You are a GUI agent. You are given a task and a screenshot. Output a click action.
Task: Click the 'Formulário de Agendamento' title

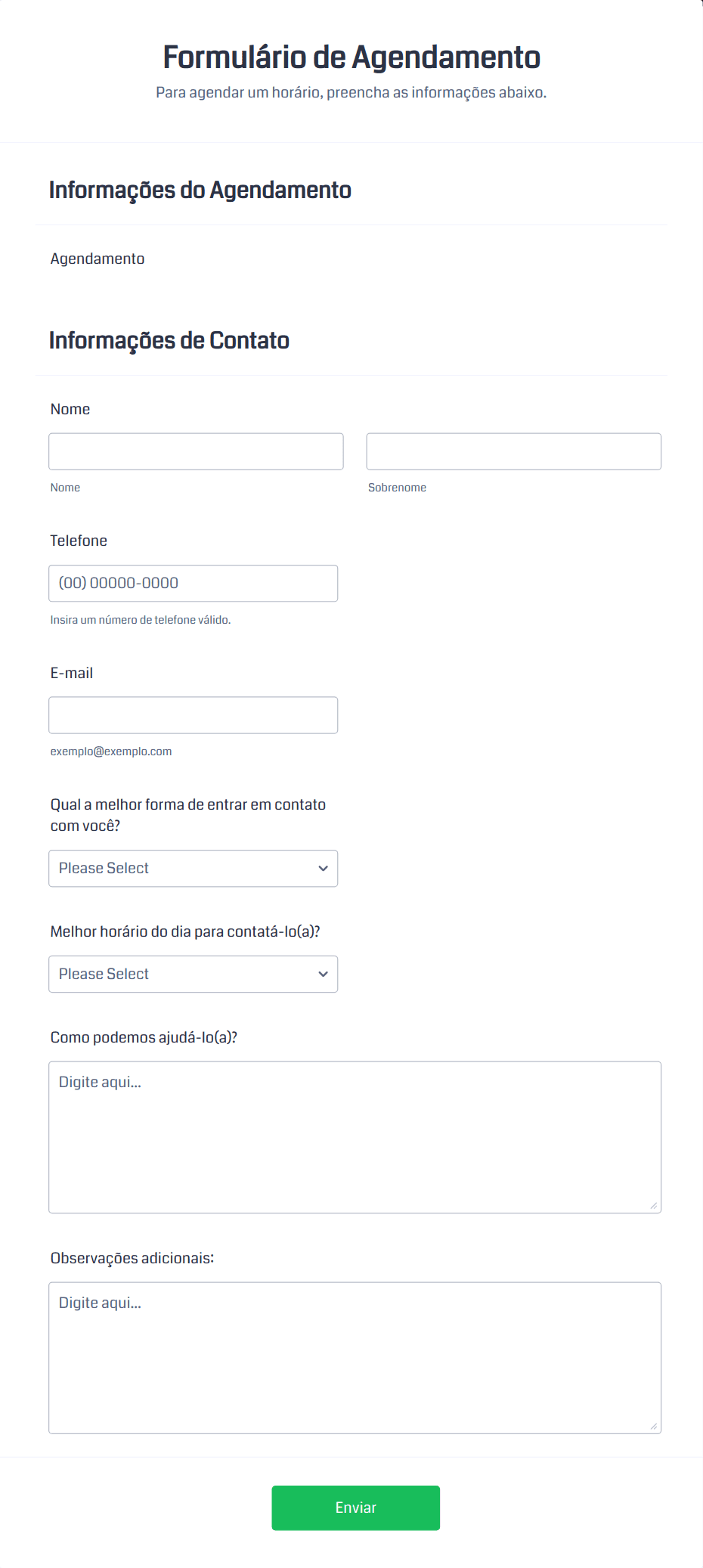(351, 57)
